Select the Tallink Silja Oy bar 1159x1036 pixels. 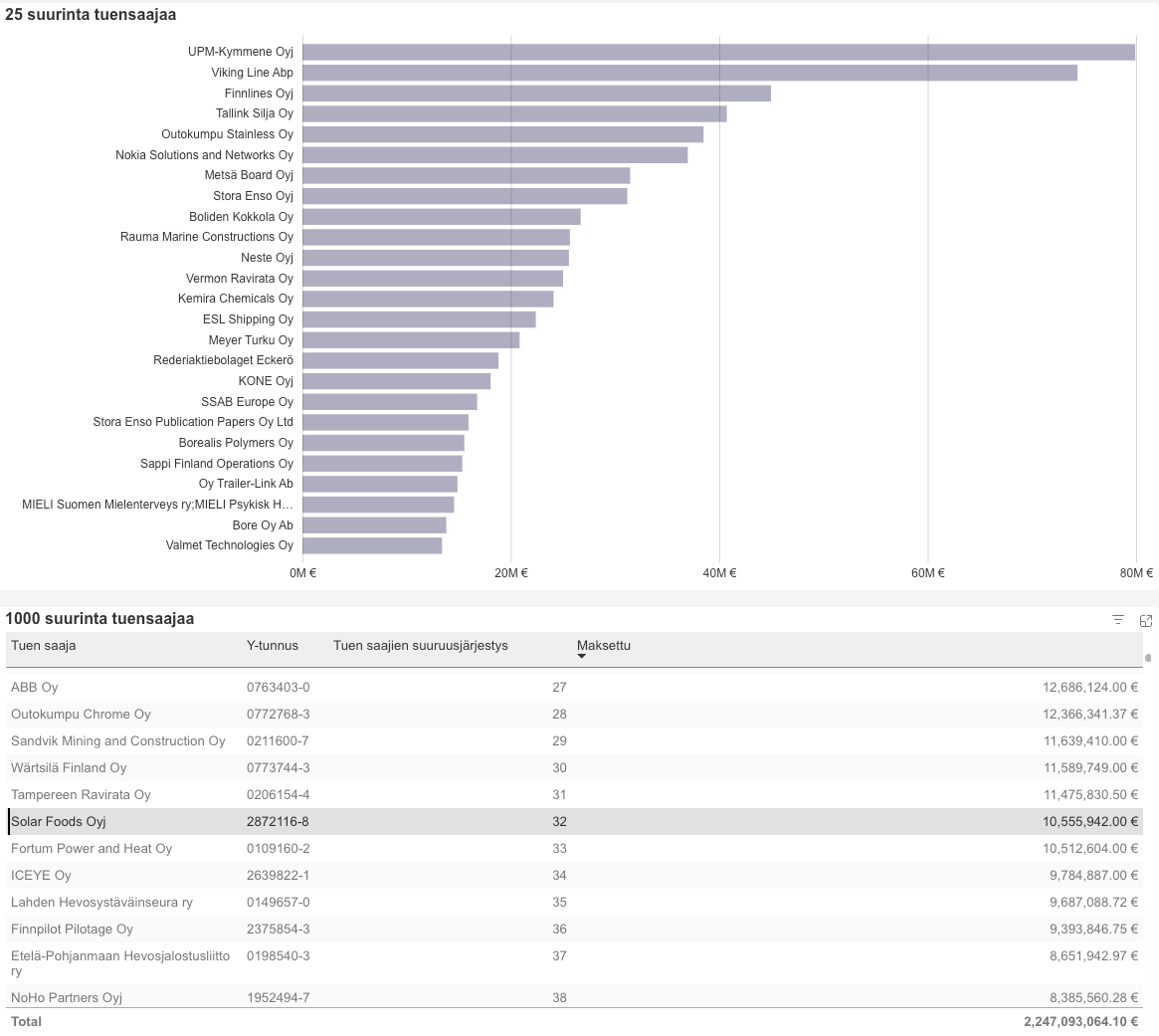pyautogui.click(x=514, y=113)
